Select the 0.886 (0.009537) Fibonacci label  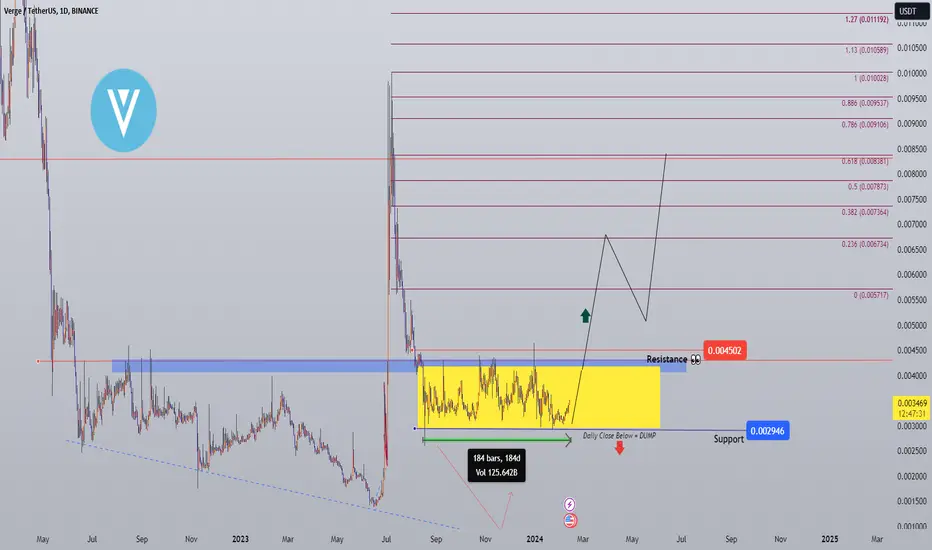pos(865,103)
